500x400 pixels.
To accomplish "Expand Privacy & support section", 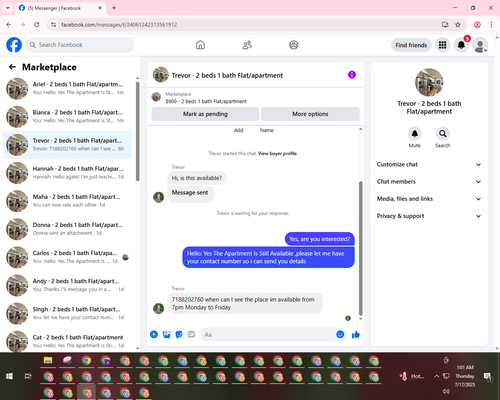I will [429, 216].
